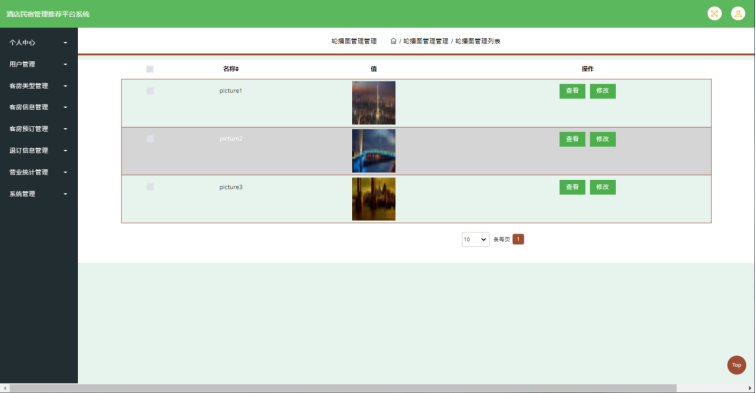
Task: Click the home icon in breadcrumb
Action: pos(393,41)
